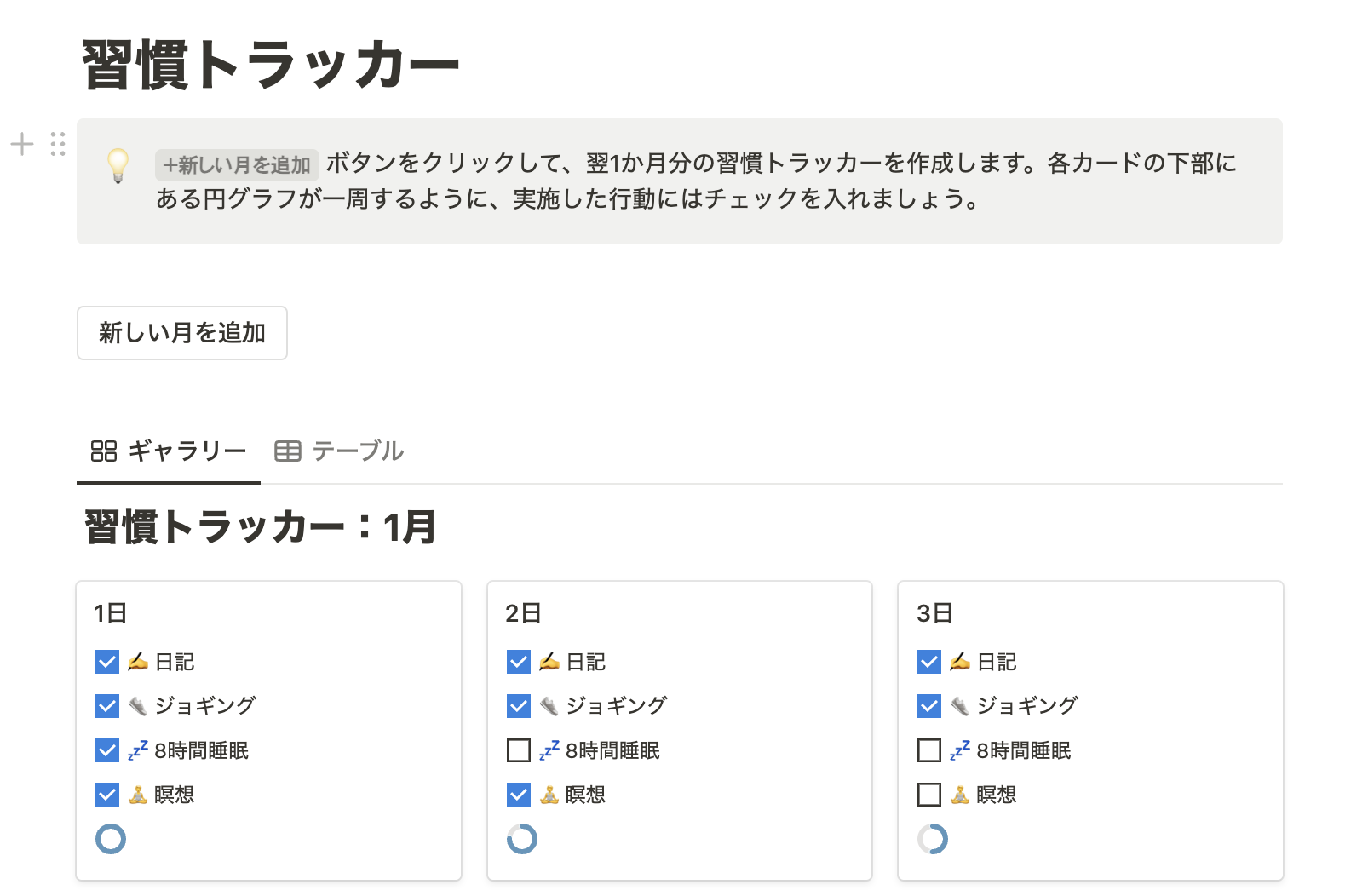Screen dimensions: 1368x896
Task: Check 8時間睡眠 checkbox in 2日 card
Action: (519, 750)
